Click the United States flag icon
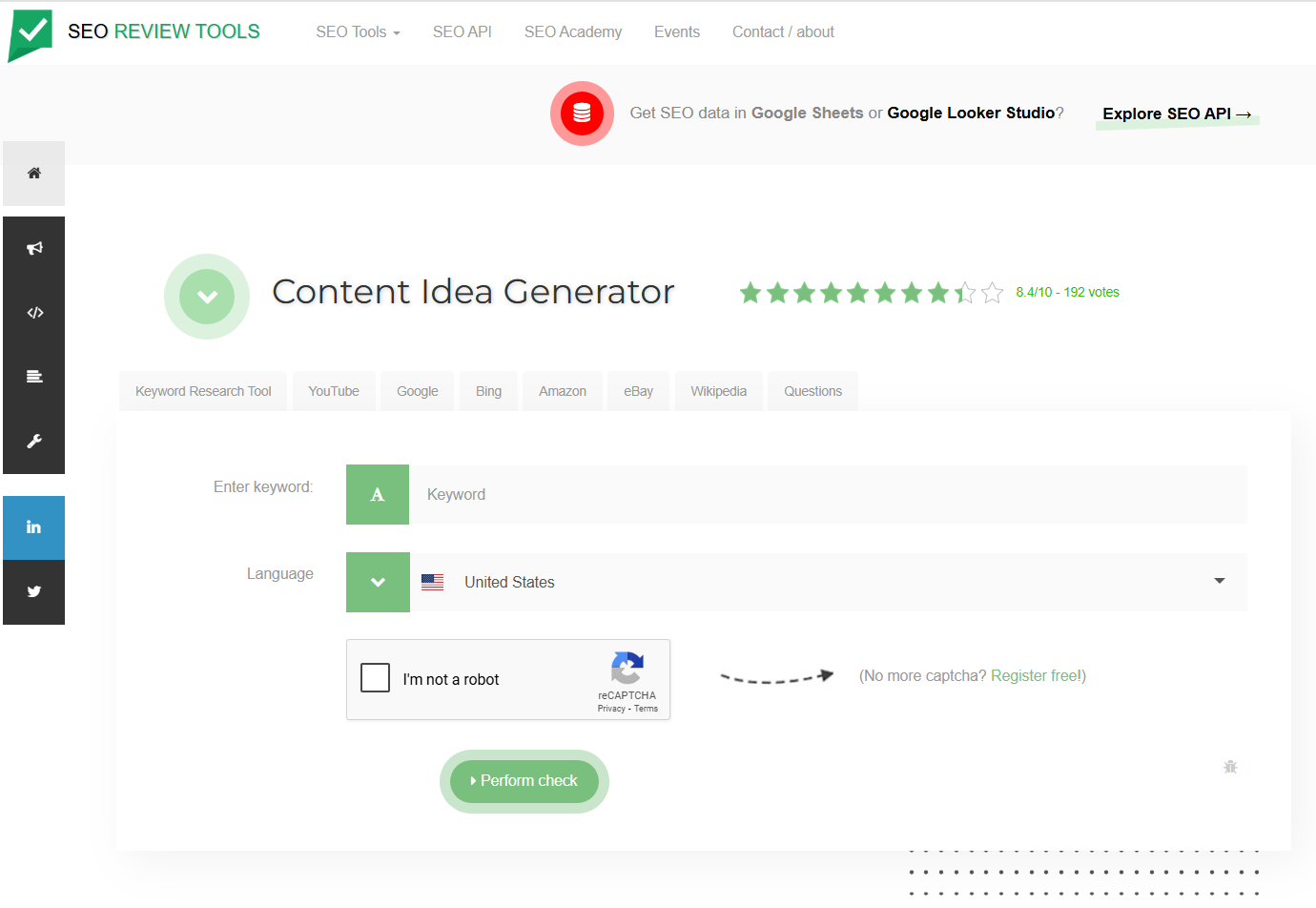1316x908 pixels. tap(432, 582)
